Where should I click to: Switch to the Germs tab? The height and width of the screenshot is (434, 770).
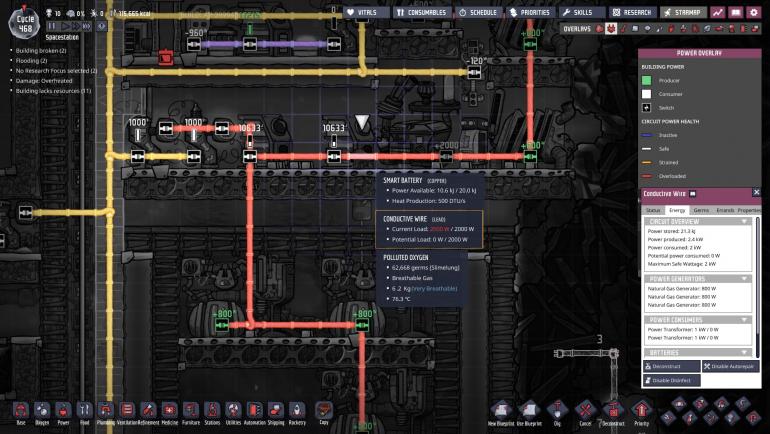click(701, 210)
